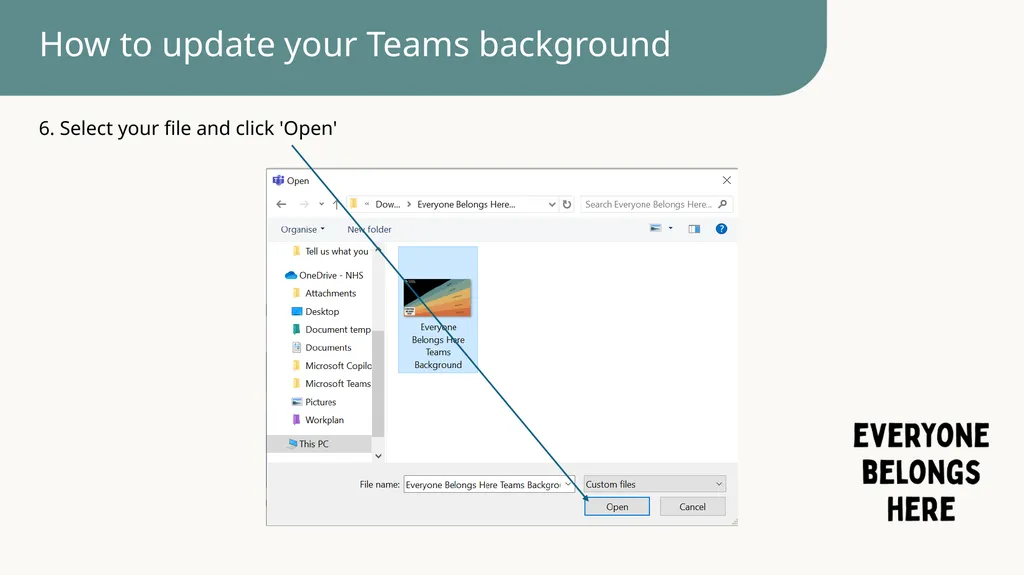Image resolution: width=1024 pixels, height=575 pixels.
Task: Select Pictures in the sidebar
Action: point(314,402)
